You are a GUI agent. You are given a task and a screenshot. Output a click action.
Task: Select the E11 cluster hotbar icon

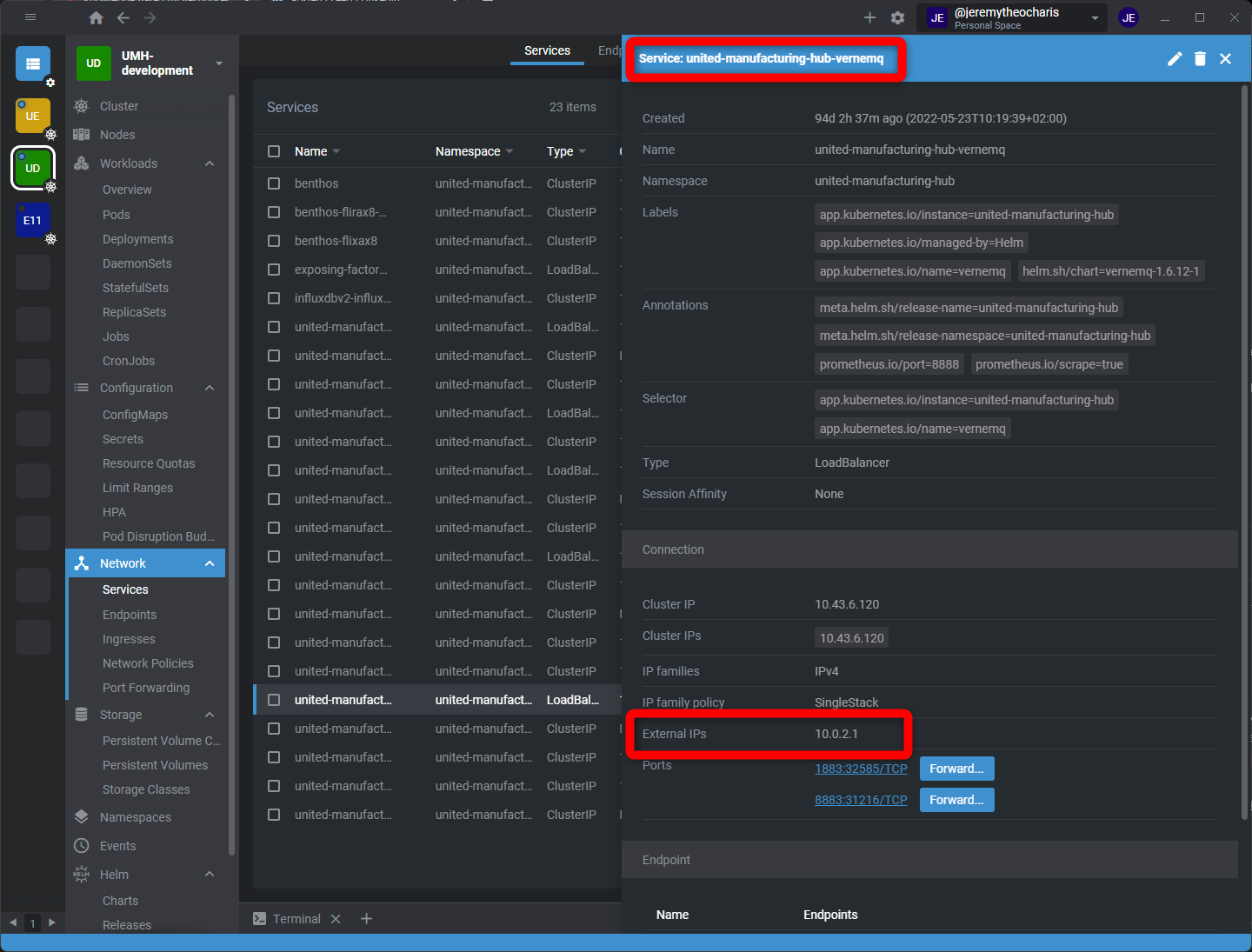(33, 221)
